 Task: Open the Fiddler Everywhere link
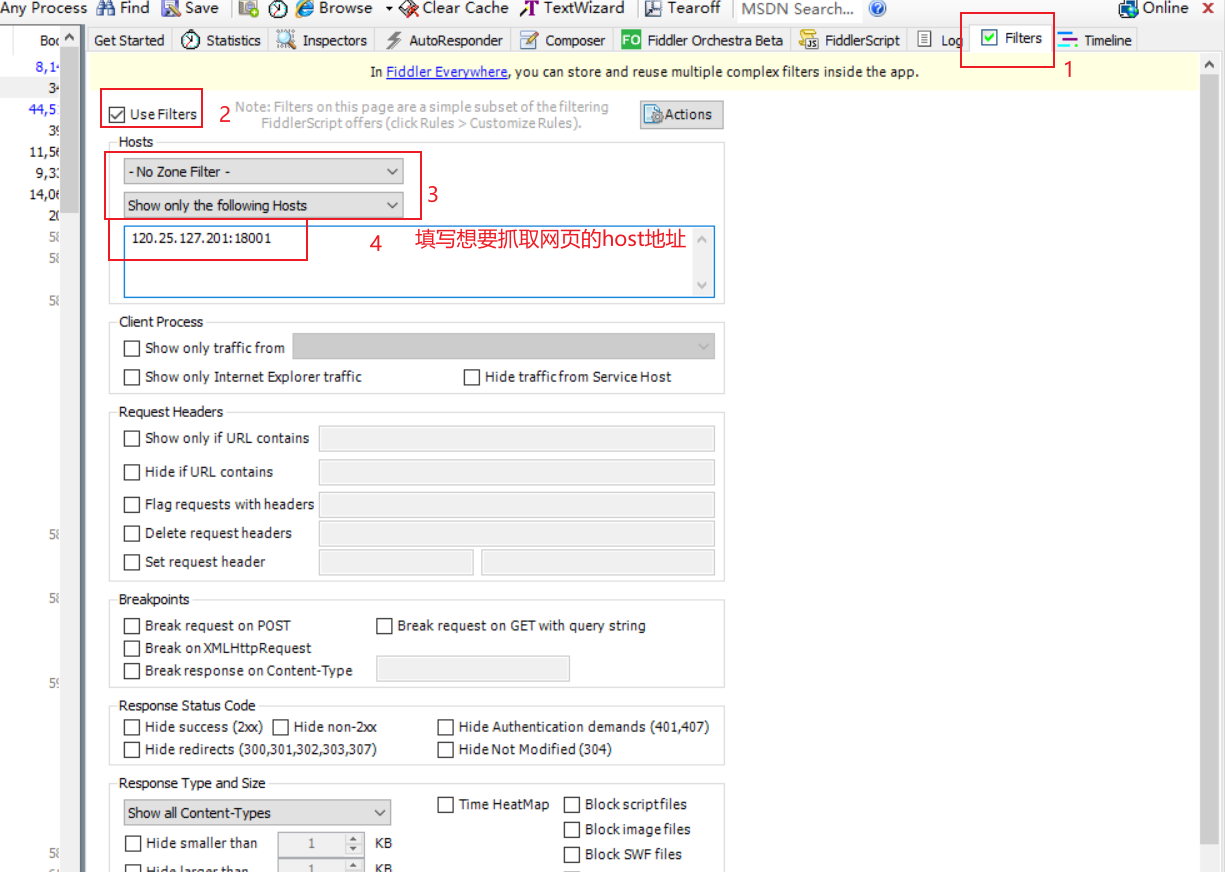click(x=446, y=72)
